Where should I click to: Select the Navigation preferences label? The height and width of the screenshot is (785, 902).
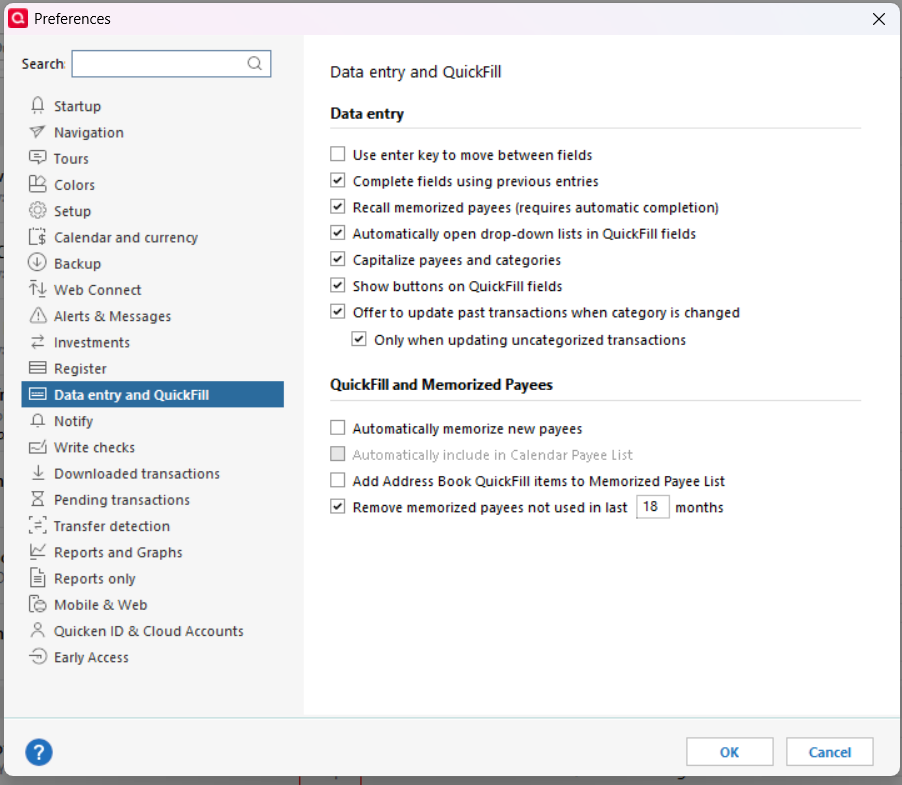coord(89,132)
